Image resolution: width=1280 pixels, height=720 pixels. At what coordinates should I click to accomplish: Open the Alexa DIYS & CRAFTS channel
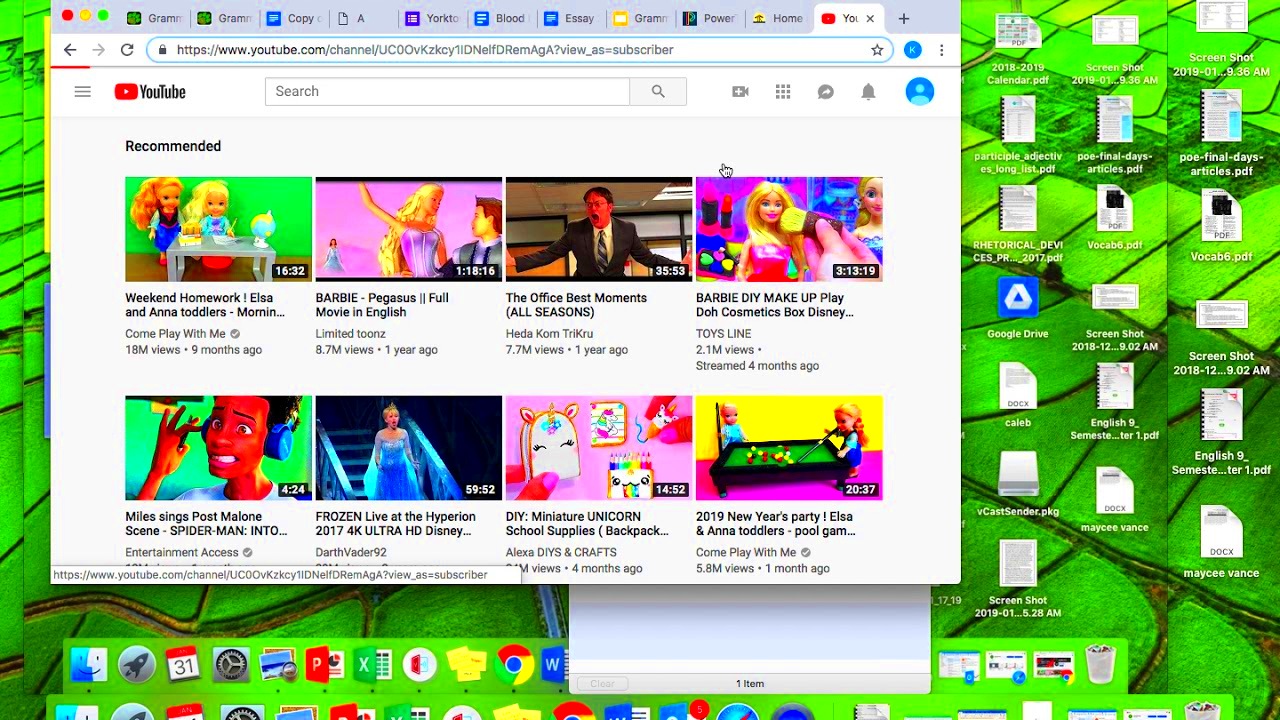(561, 552)
